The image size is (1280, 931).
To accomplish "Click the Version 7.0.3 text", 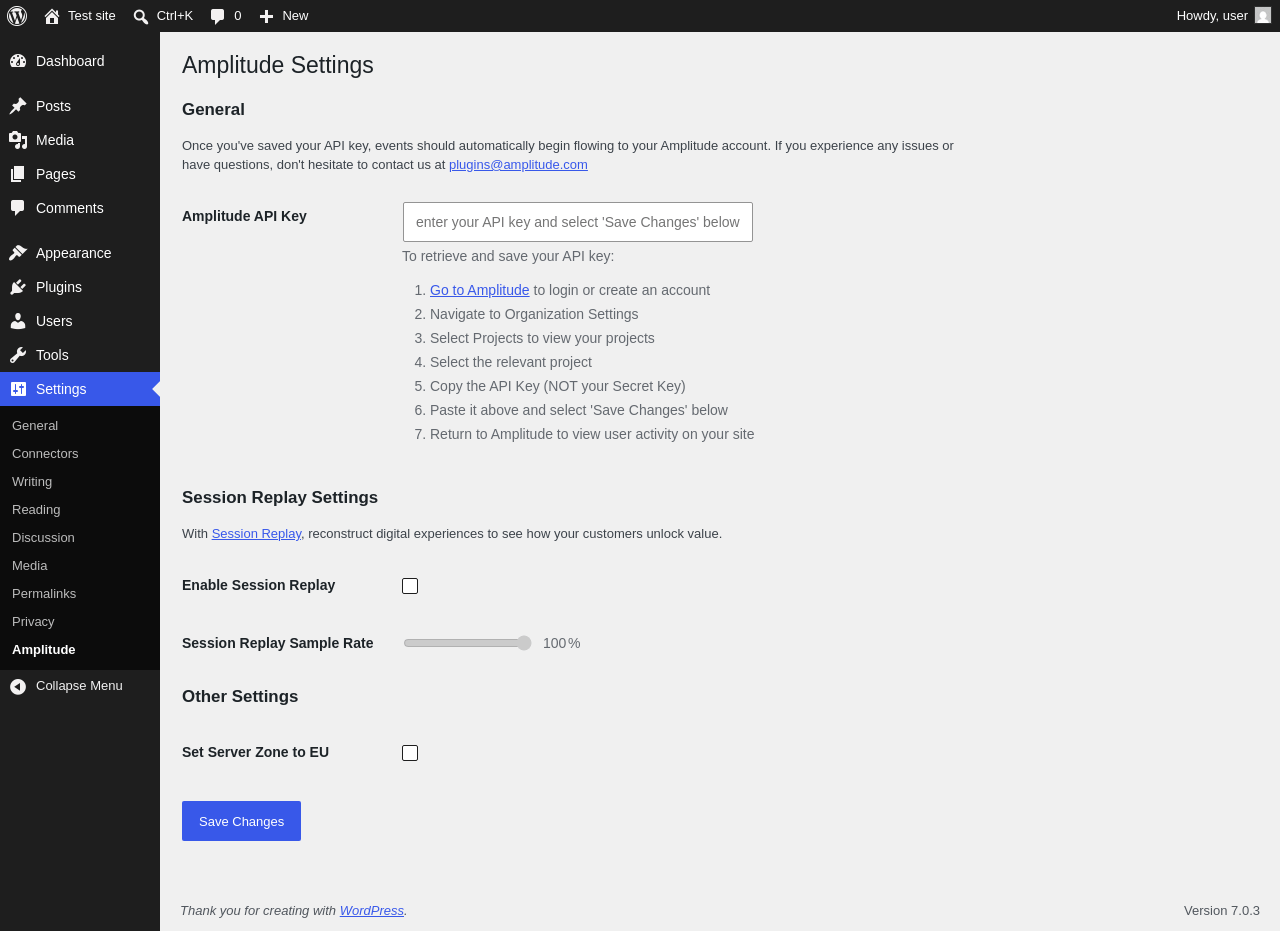I will coord(1222,911).
